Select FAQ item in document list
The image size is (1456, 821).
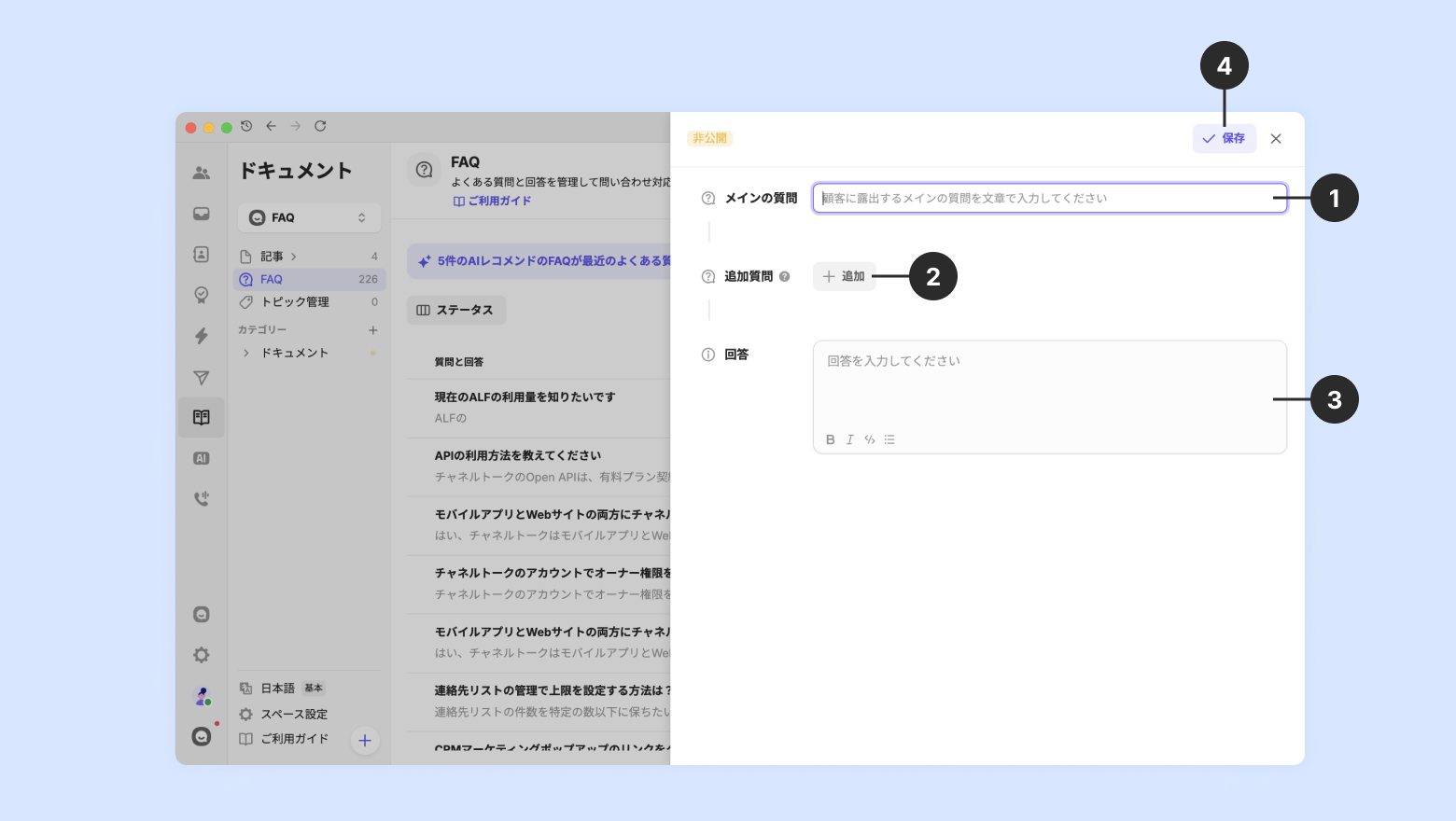[x=272, y=279]
